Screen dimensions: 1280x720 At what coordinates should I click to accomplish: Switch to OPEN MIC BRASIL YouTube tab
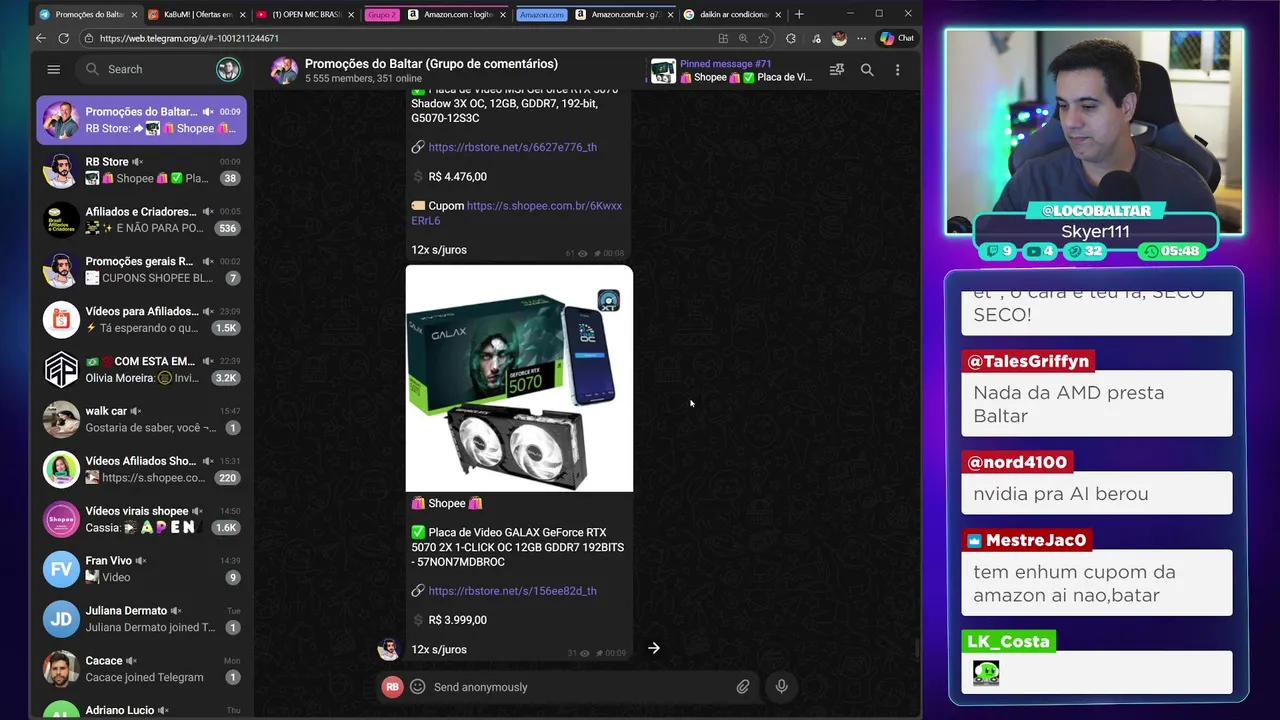click(306, 14)
